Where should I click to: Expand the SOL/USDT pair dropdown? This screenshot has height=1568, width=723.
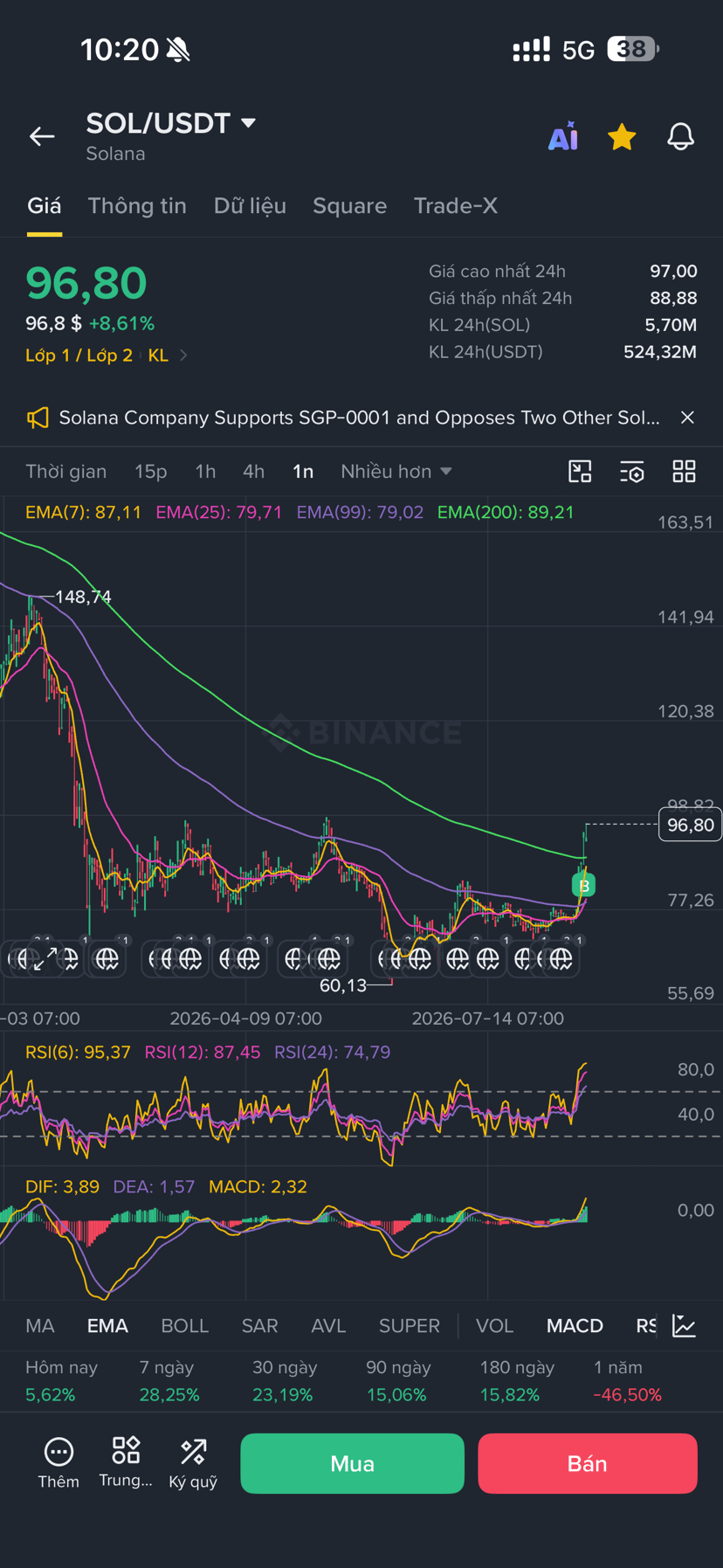[x=249, y=123]
